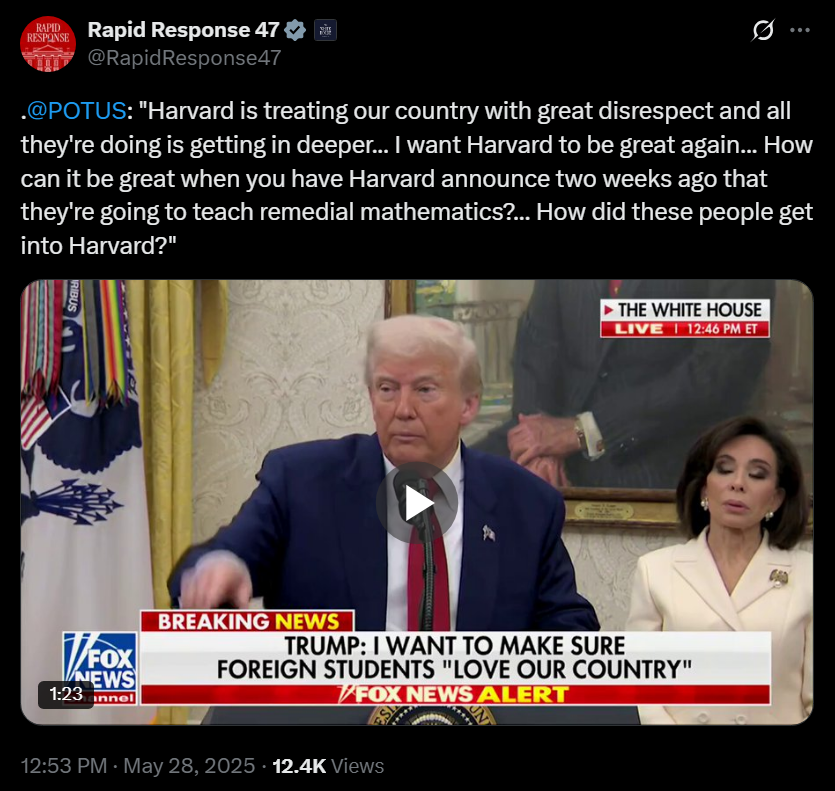Open the @RapidResponse47 handle link

pyautogui.click(x=184, y=58)
